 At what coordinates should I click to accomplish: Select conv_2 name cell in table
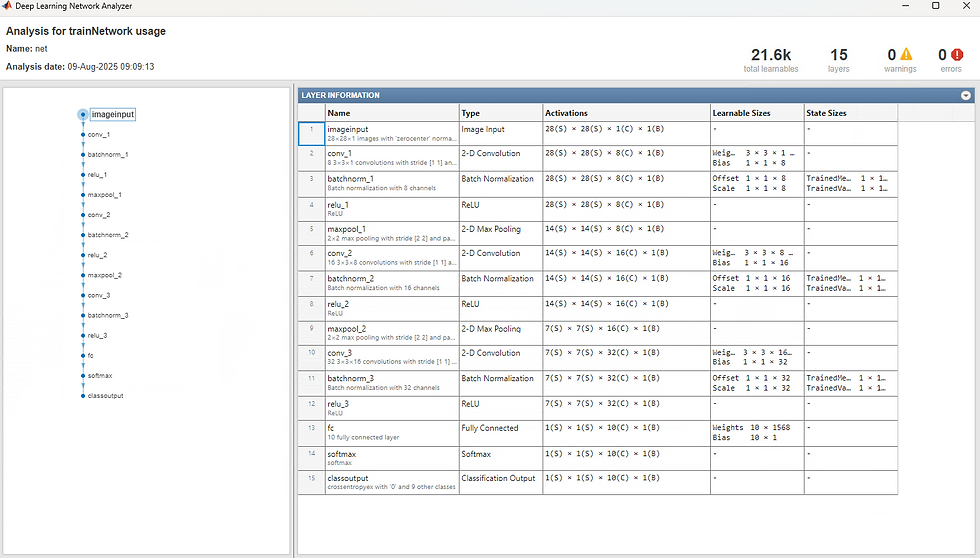point(392,258)
